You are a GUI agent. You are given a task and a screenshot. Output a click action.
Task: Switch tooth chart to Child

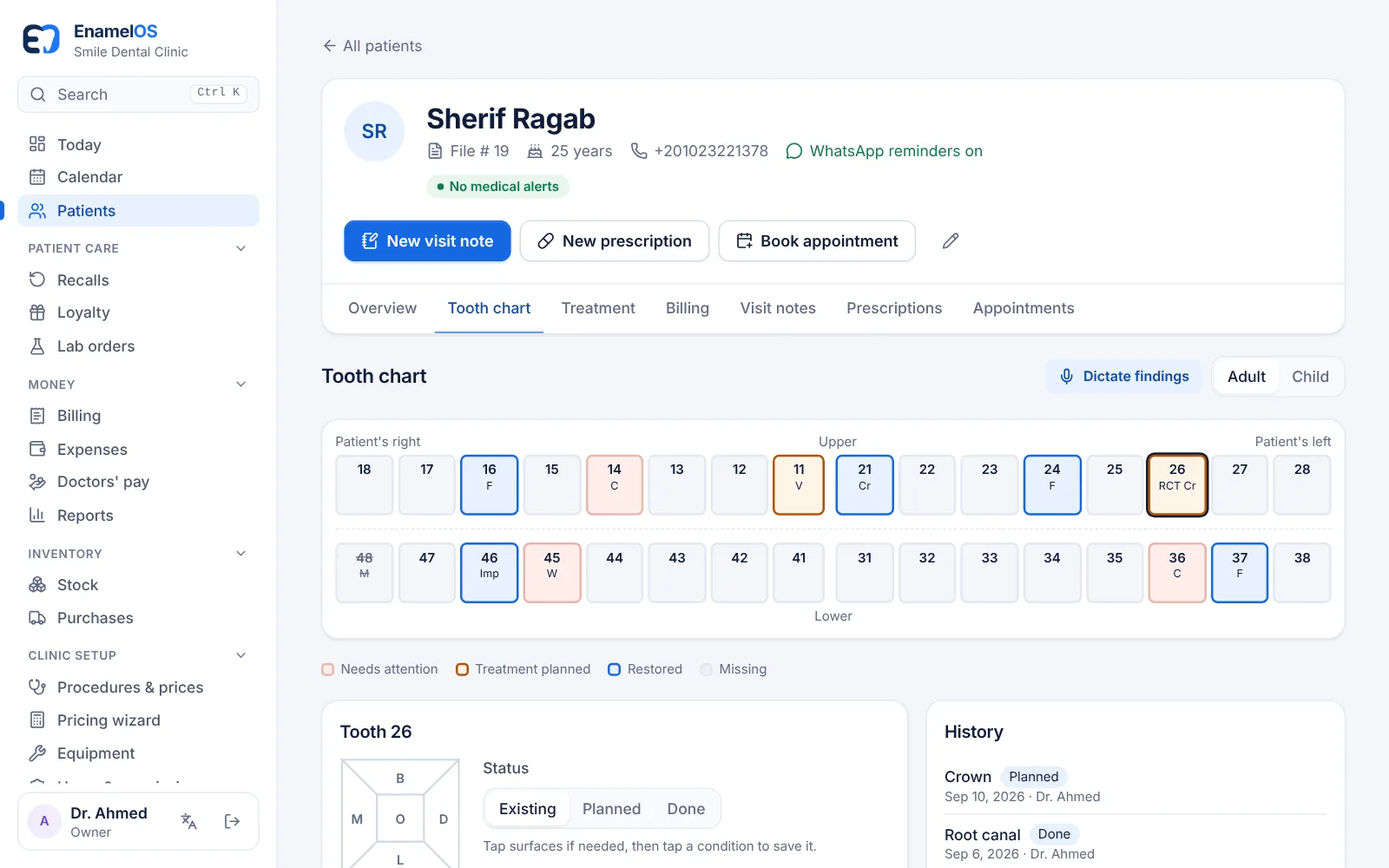tap(1310, 377)
